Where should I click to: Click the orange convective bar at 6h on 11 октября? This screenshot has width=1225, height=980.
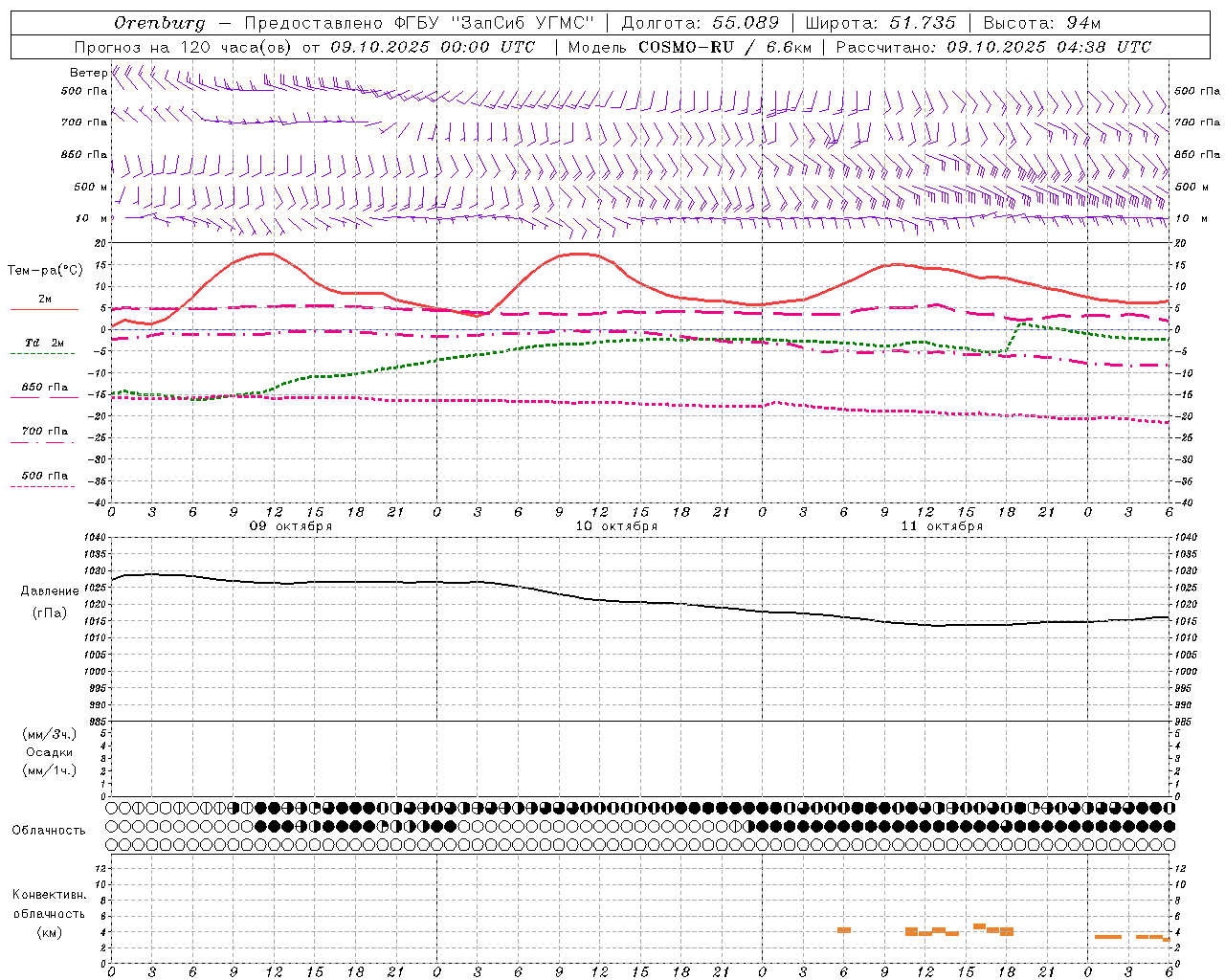click(x=844, y=930)
